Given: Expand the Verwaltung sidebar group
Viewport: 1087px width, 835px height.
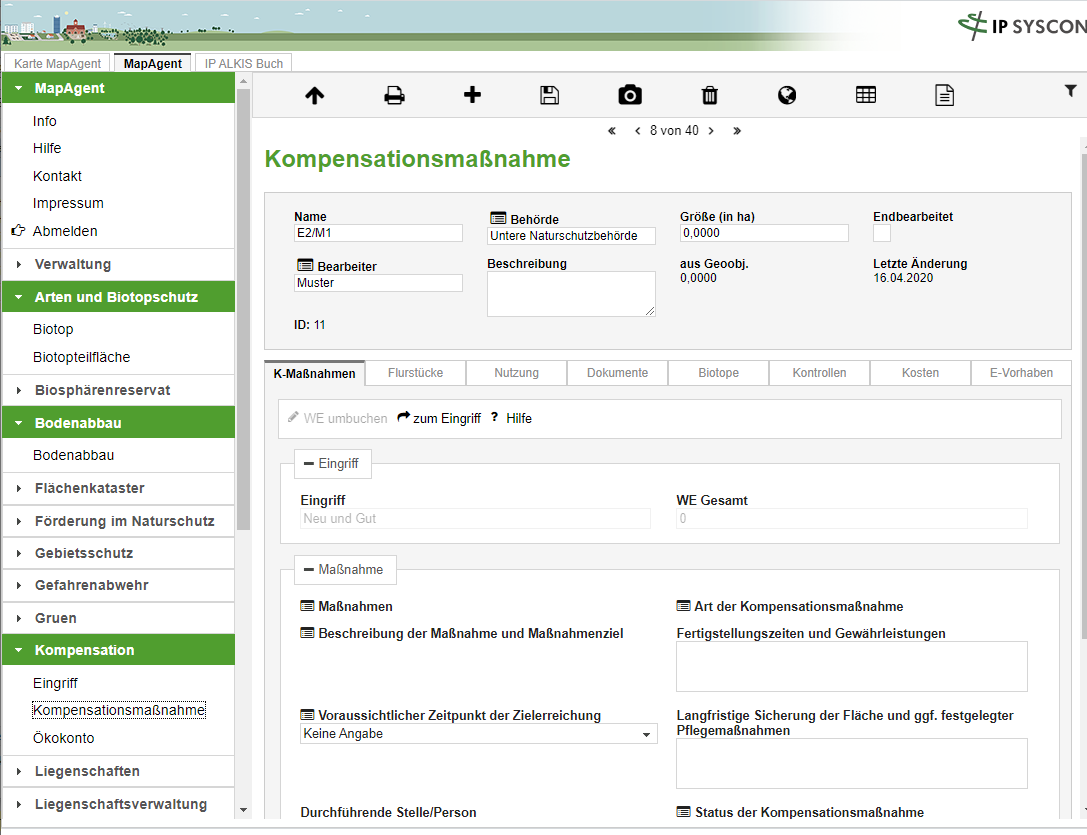Looking at the screenshot, I should [72, 264].
